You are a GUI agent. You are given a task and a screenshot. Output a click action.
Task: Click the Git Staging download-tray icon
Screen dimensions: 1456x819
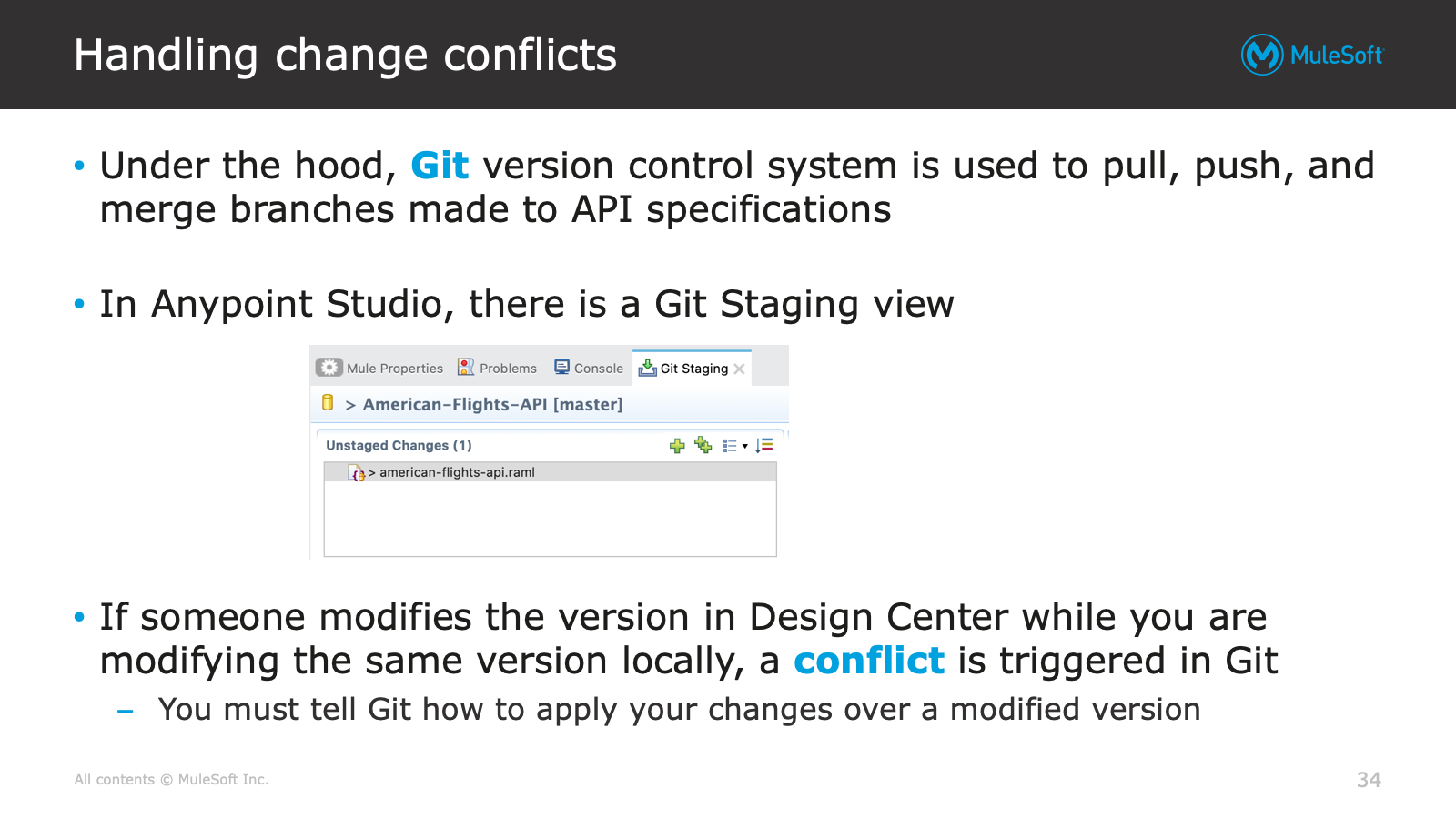tap(647, 368)
